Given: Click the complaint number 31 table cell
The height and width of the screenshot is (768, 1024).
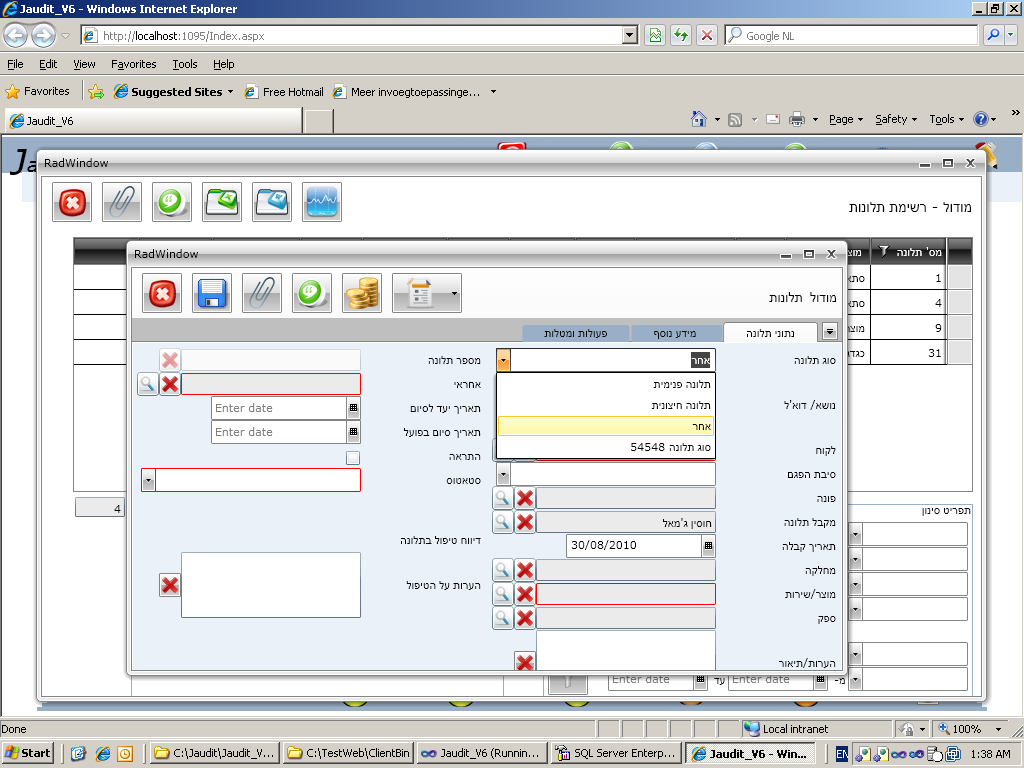Looking at the screenshot, I should coord(908,353).
